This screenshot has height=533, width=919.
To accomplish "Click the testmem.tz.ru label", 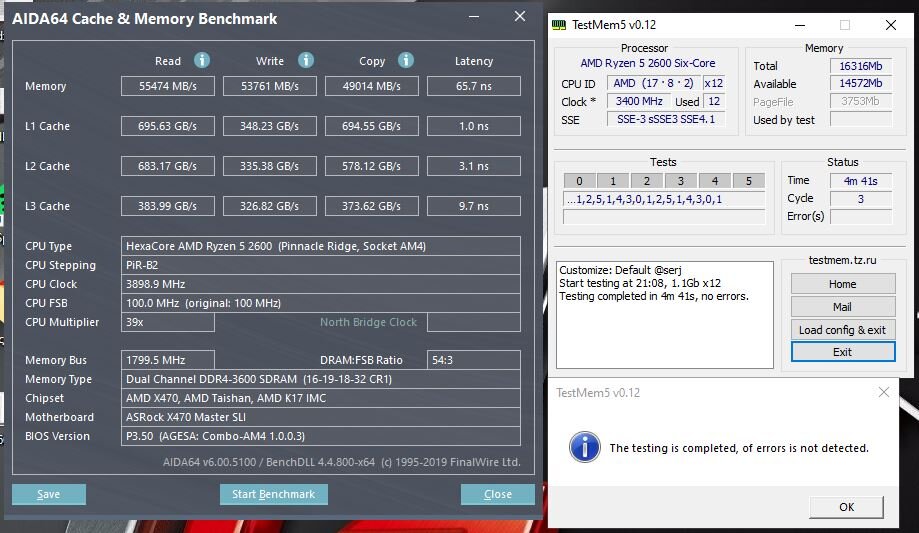I will point(842,260).
